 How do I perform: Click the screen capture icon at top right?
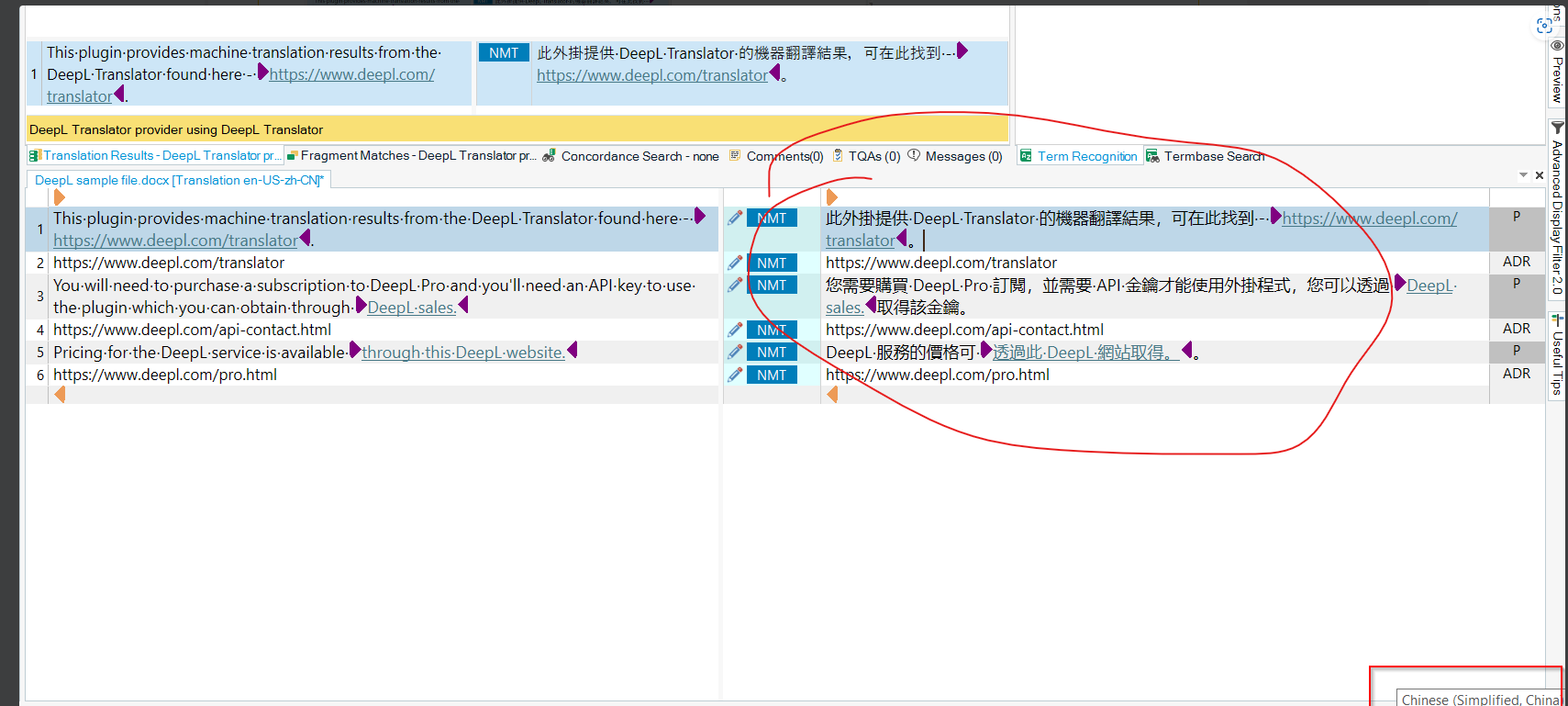(1544, 26)
